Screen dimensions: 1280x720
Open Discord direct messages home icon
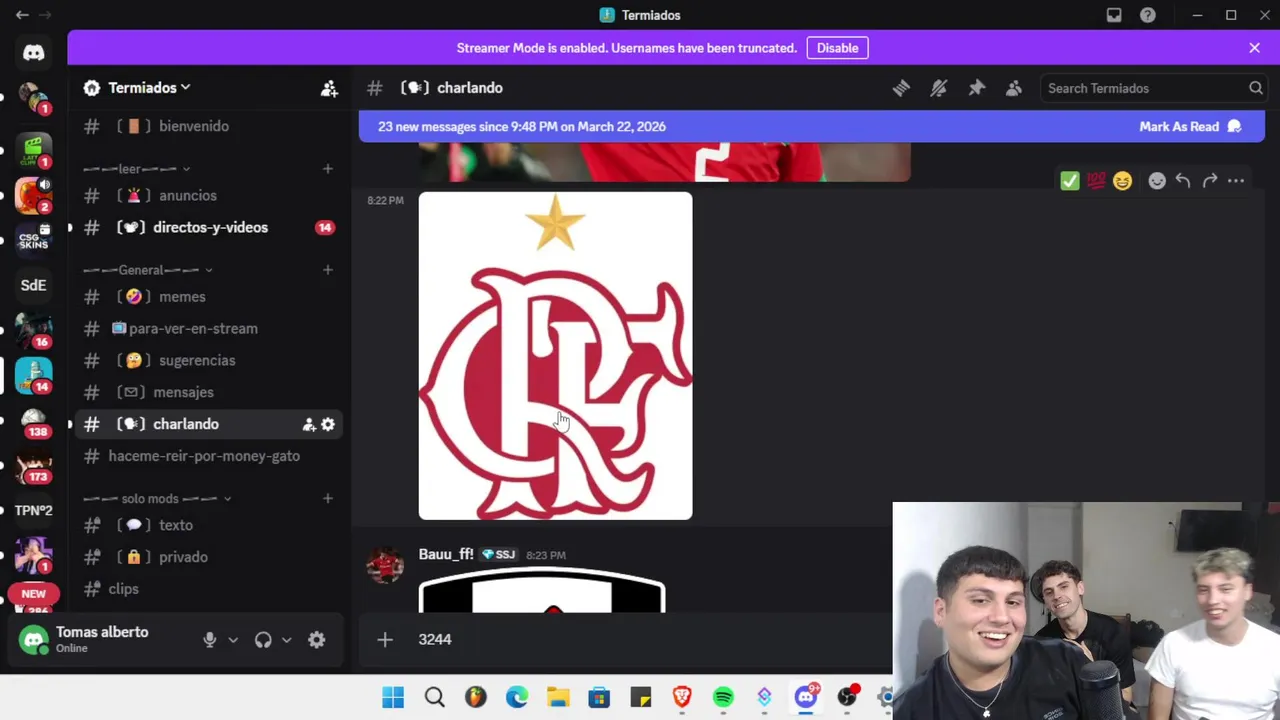coord(33,53)
